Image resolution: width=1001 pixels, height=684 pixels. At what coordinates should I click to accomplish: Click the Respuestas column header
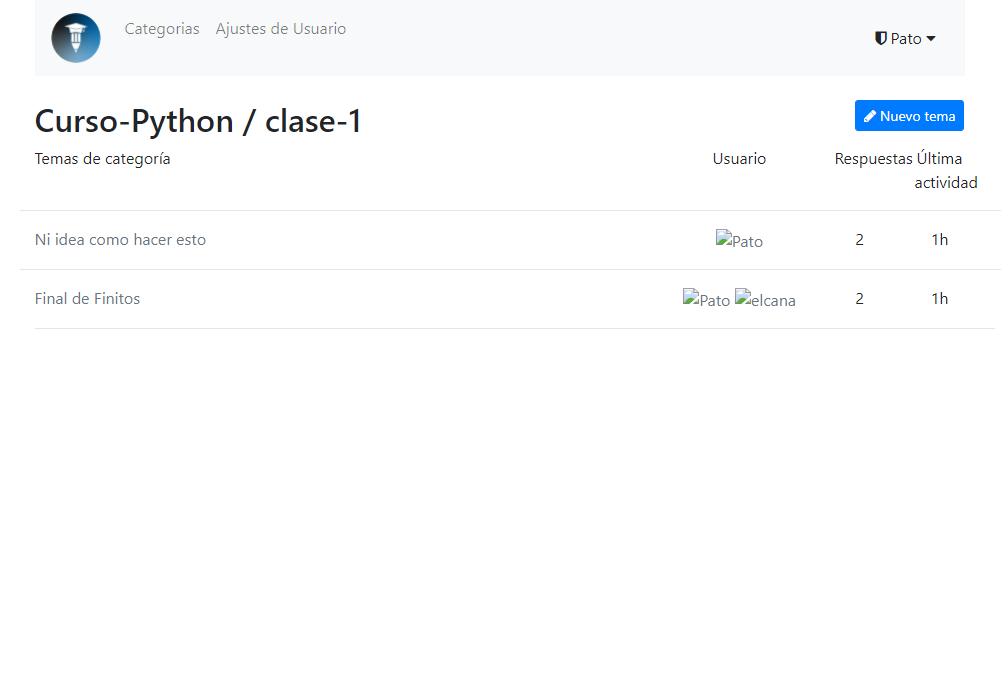click(x=873, y=158)
